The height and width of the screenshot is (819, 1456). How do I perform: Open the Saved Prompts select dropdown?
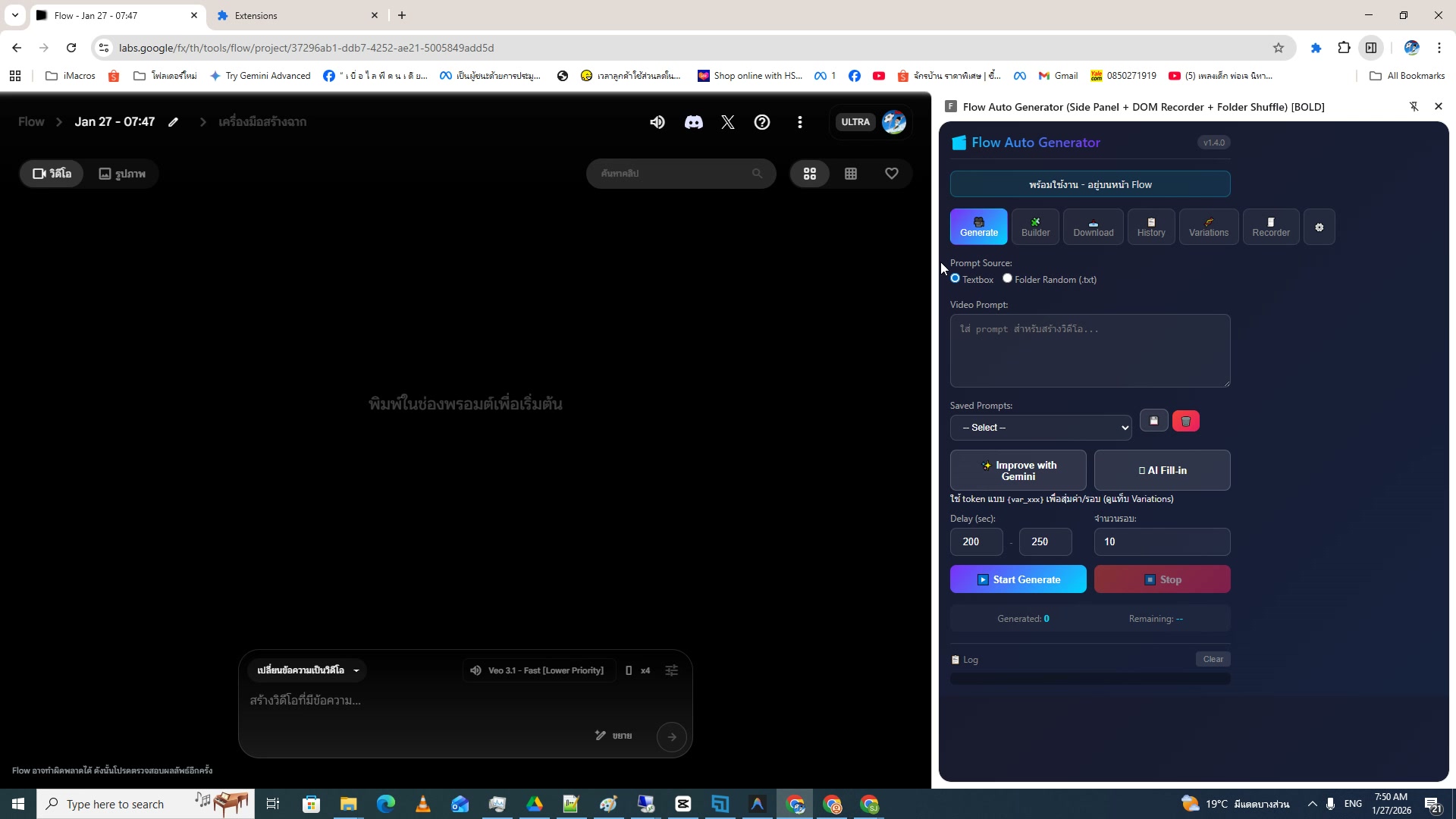pyautogui.click(x=1040, y=428)
